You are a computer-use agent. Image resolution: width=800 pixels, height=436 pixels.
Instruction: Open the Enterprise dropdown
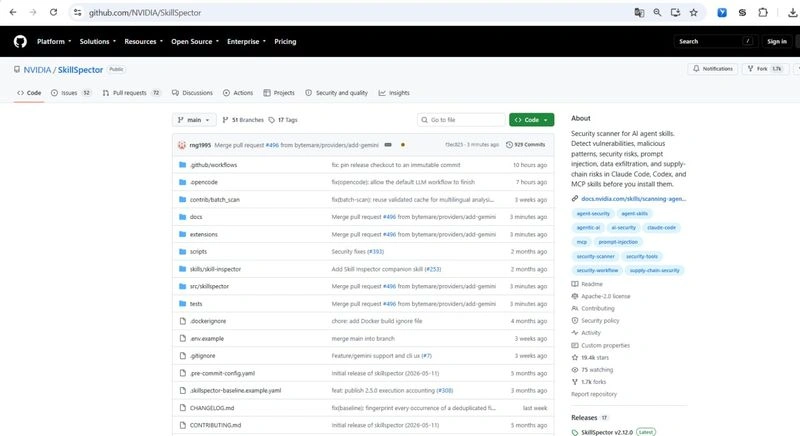pos(246,41)
